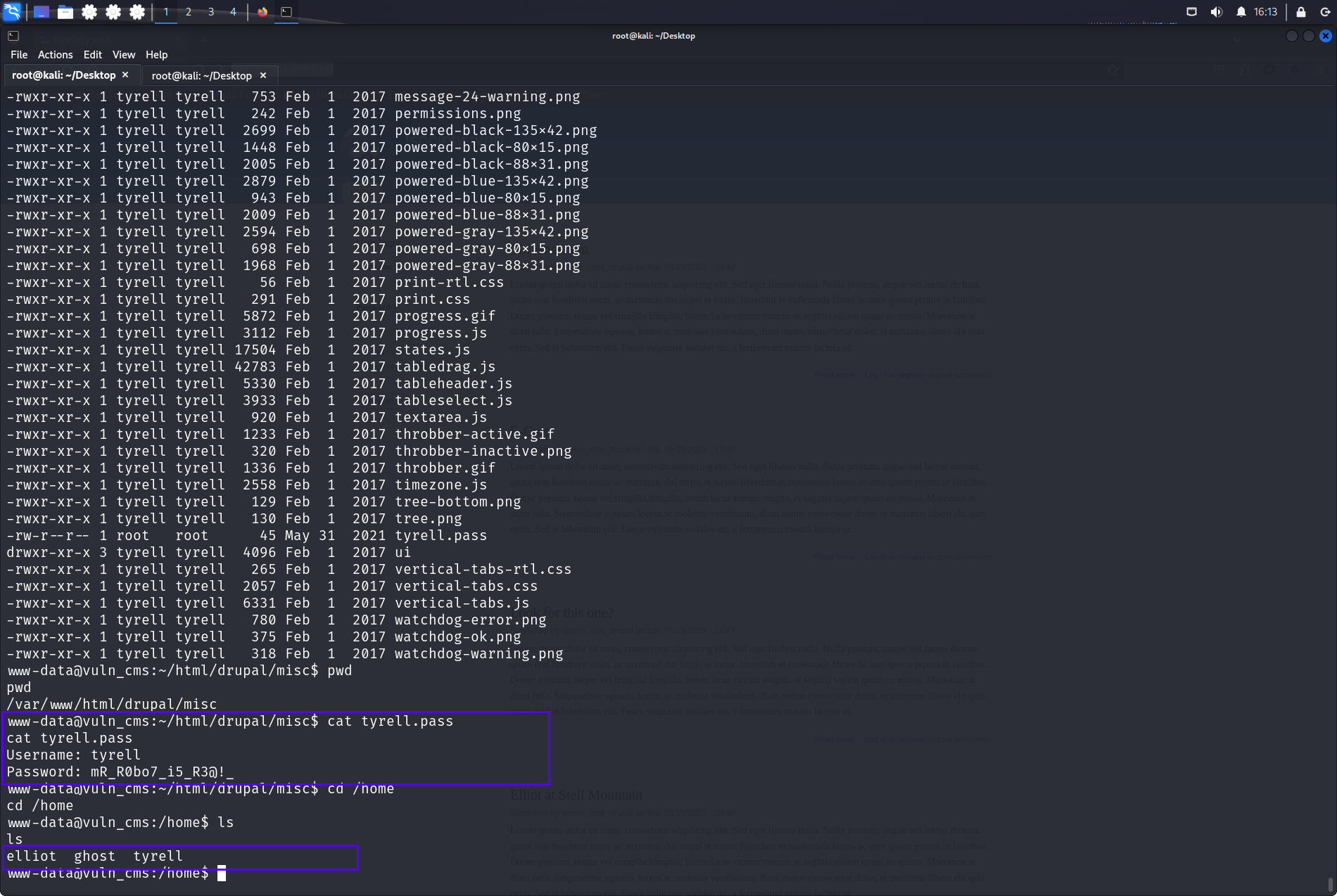Click message-24-warning.png filename
The width and height of the screenshot is (1337, 896).
coord(487,97)
